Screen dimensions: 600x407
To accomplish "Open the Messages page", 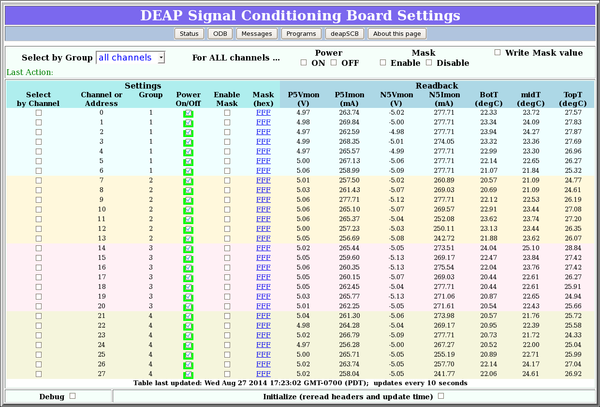I will (256, 34).
